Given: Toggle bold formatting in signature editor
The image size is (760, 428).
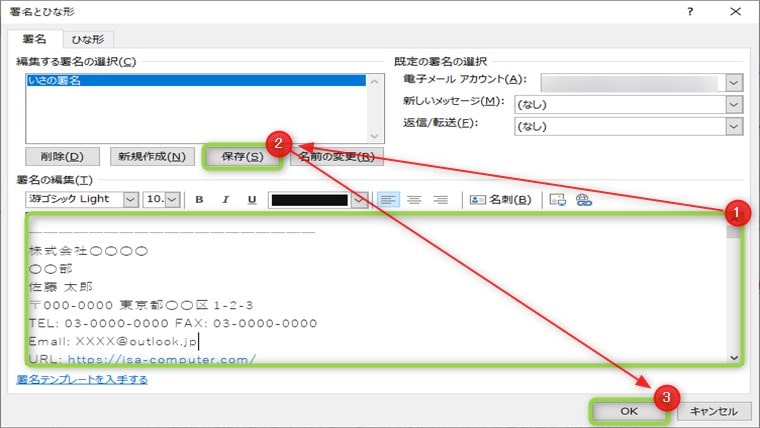Looking at the screenshot, I should point(199,200).
